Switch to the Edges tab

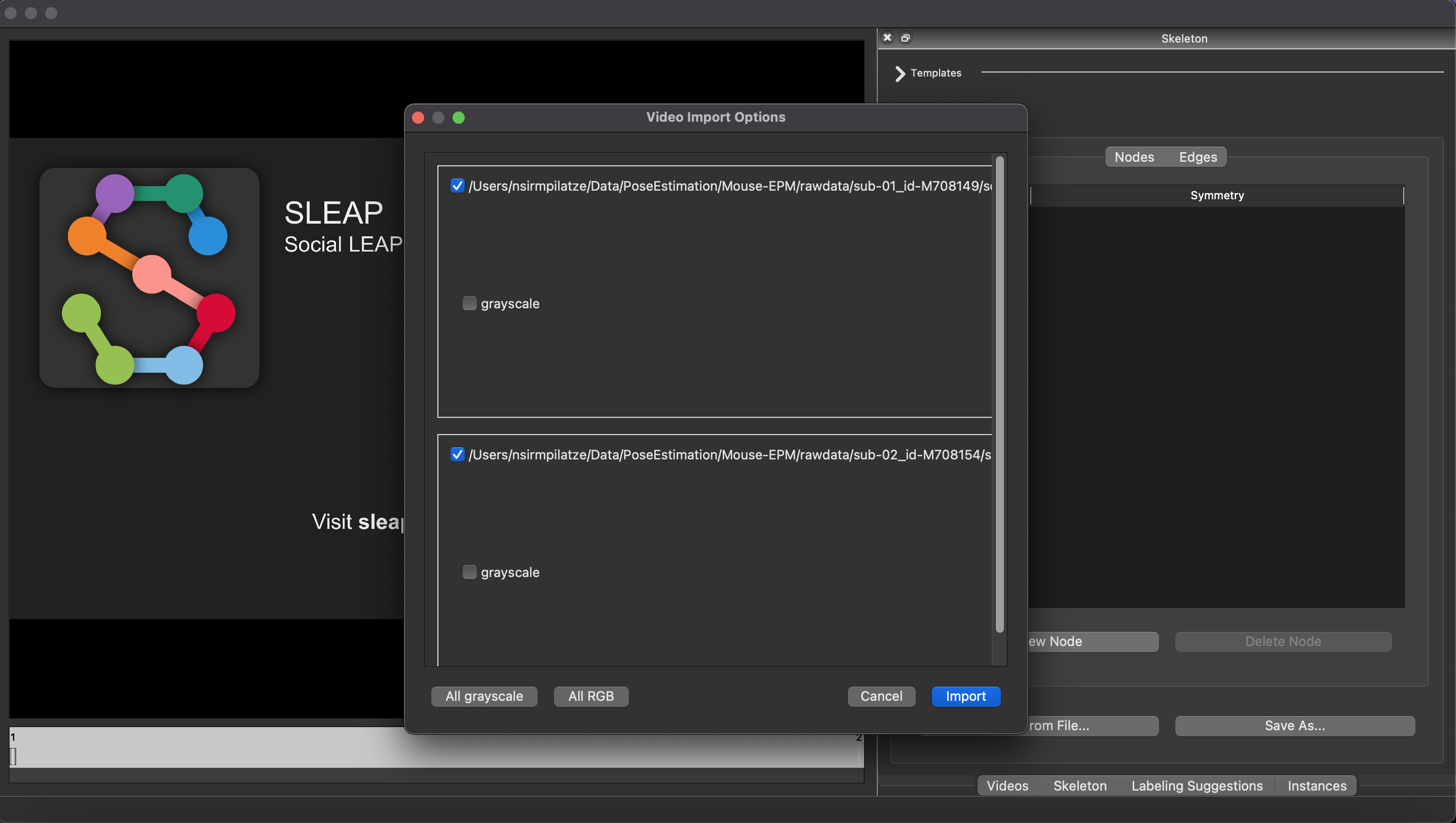pyautogui.click(x=1198, y=157)
